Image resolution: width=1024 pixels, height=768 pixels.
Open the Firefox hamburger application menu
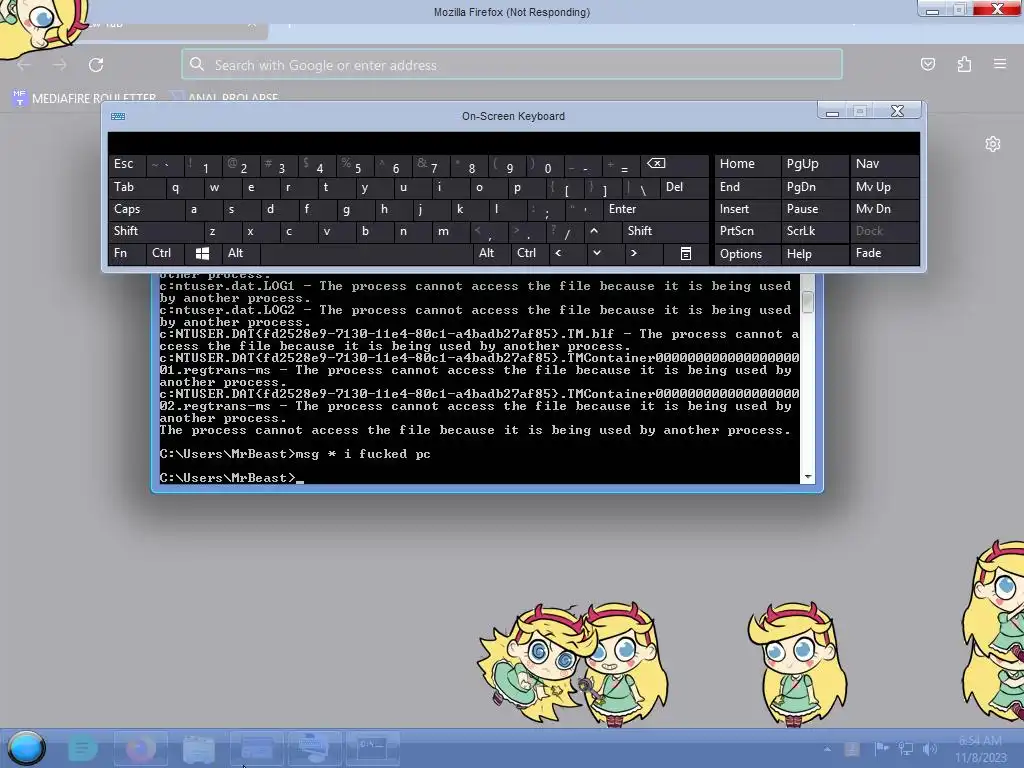coord(1000,64)
